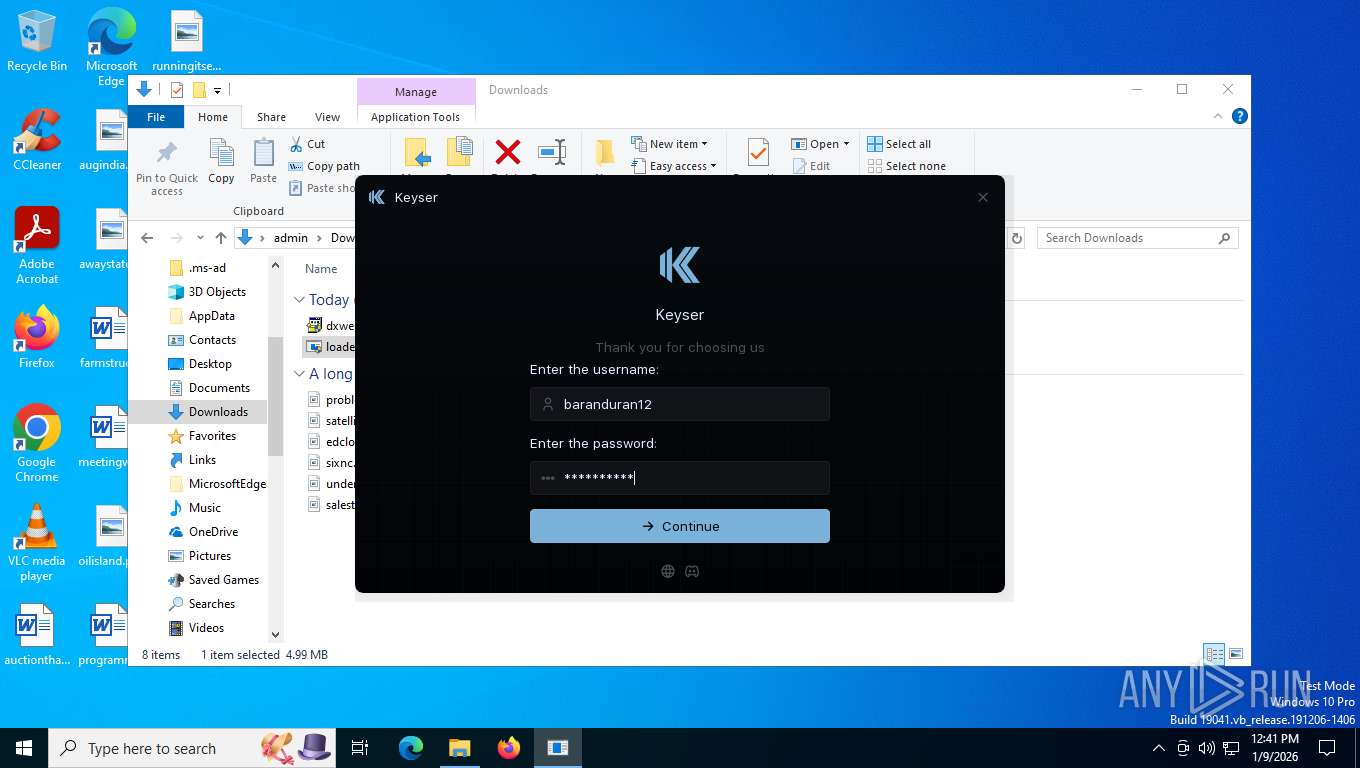Open the recent locations dropdown arrow
Viewport: 1360px width, 768px height.
pos(200,238)
